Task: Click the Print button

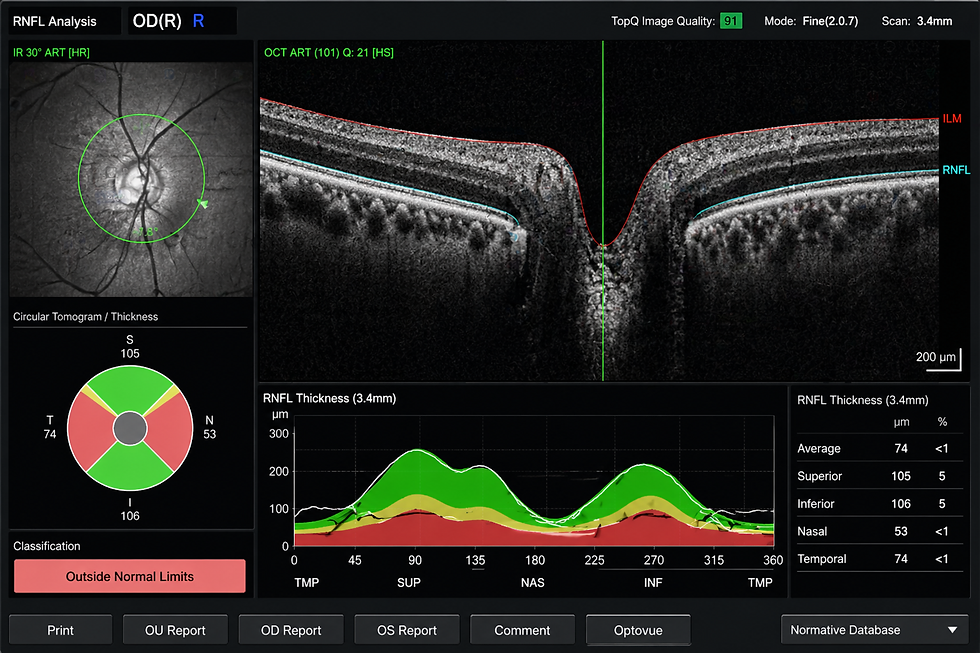Action: tap(61, 631)
